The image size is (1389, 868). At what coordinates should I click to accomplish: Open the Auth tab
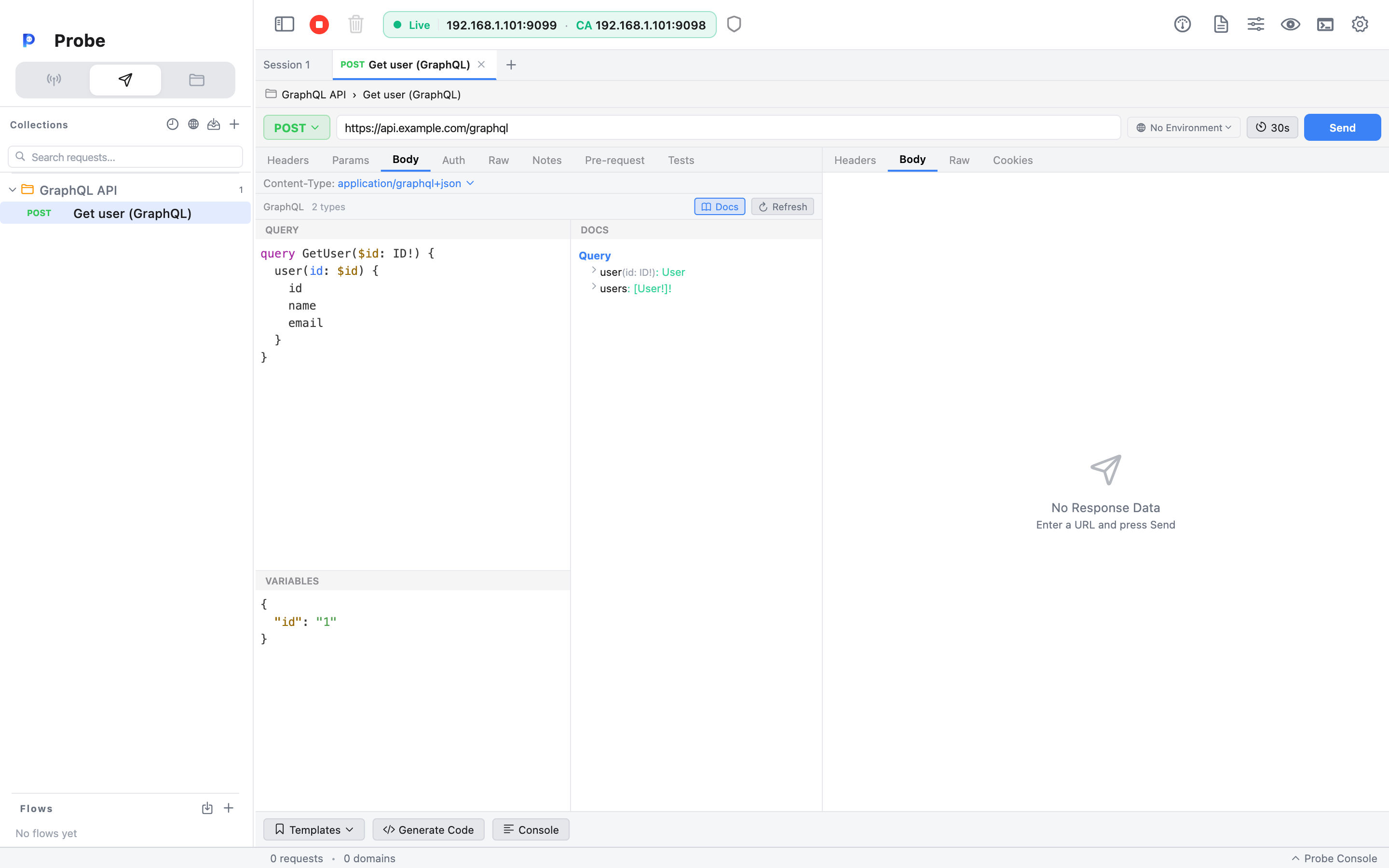pos(453,160)
